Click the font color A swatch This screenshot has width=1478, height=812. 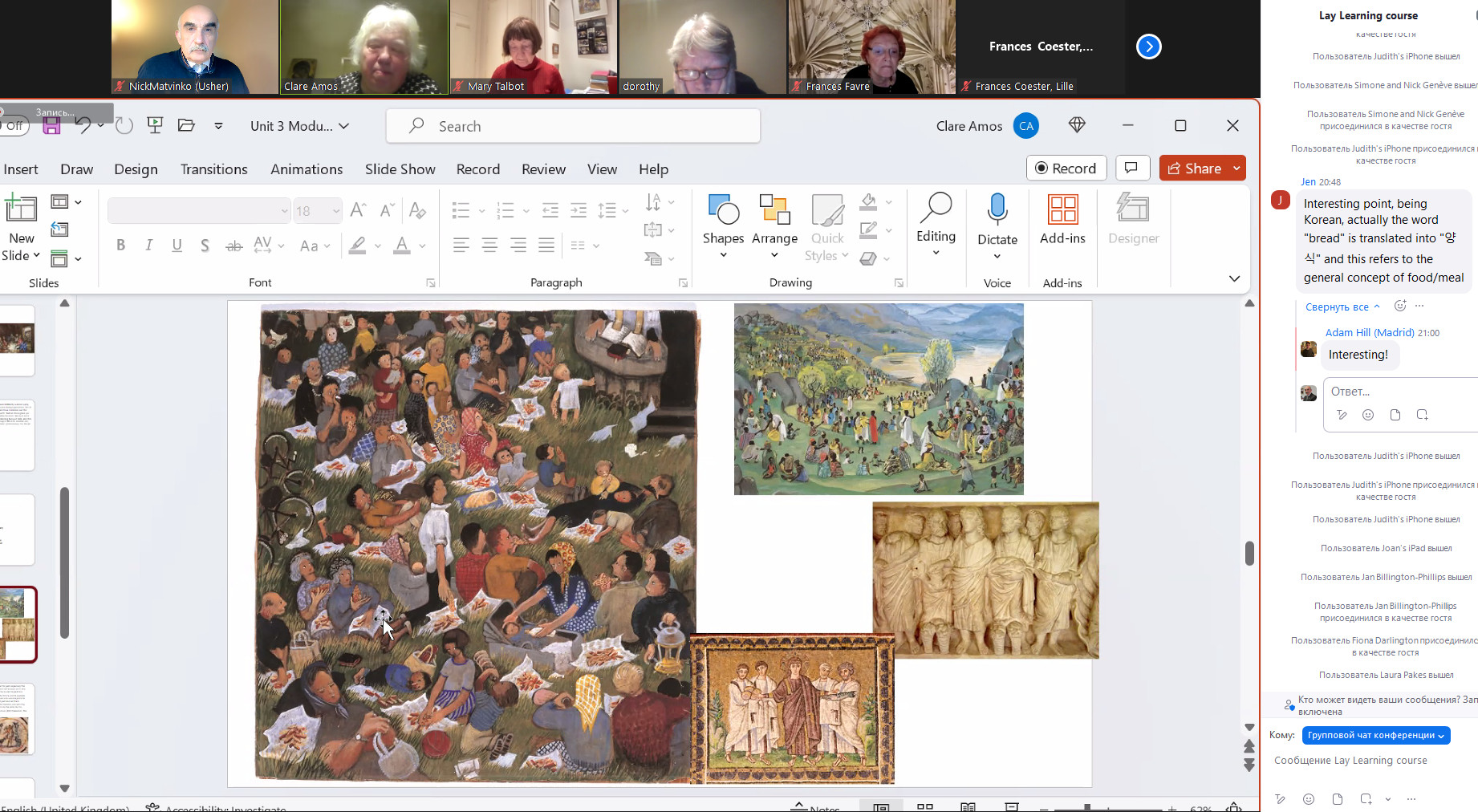pyautogui.click(x=402, y=246)
